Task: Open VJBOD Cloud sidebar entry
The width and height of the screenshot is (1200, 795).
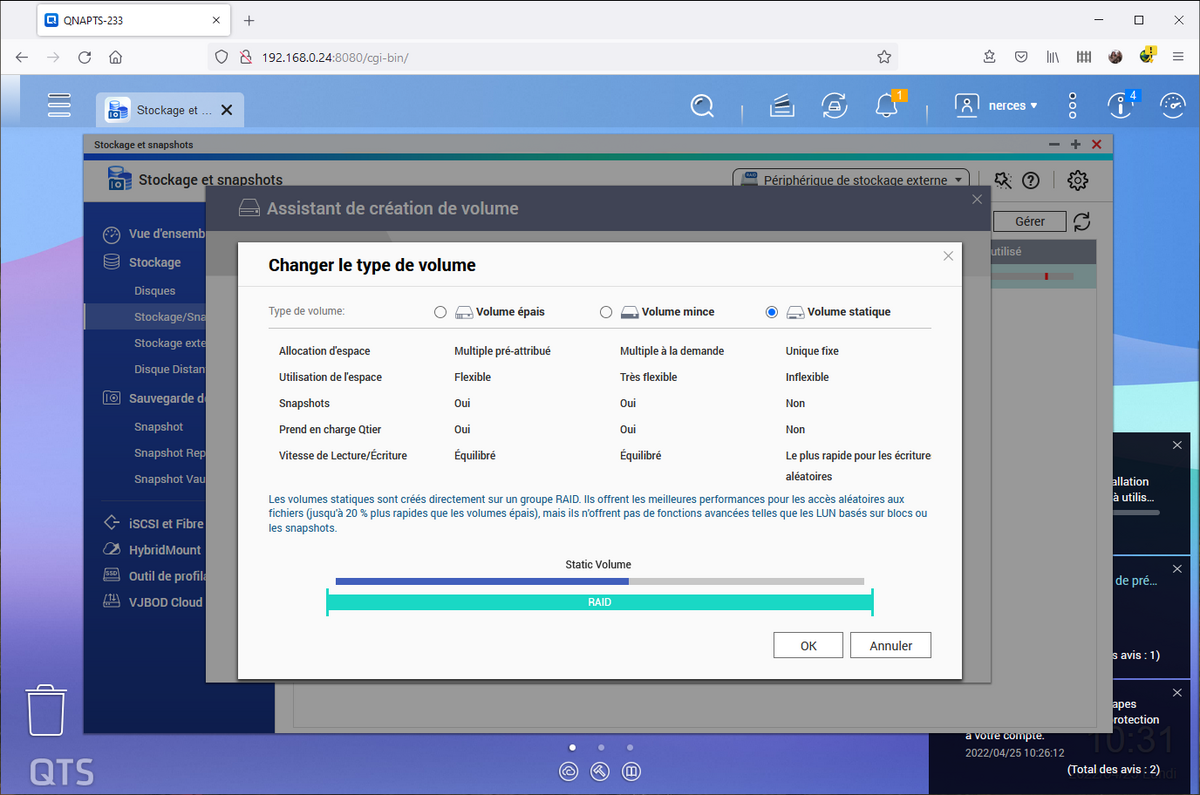Action: click(x=154, y=602)
